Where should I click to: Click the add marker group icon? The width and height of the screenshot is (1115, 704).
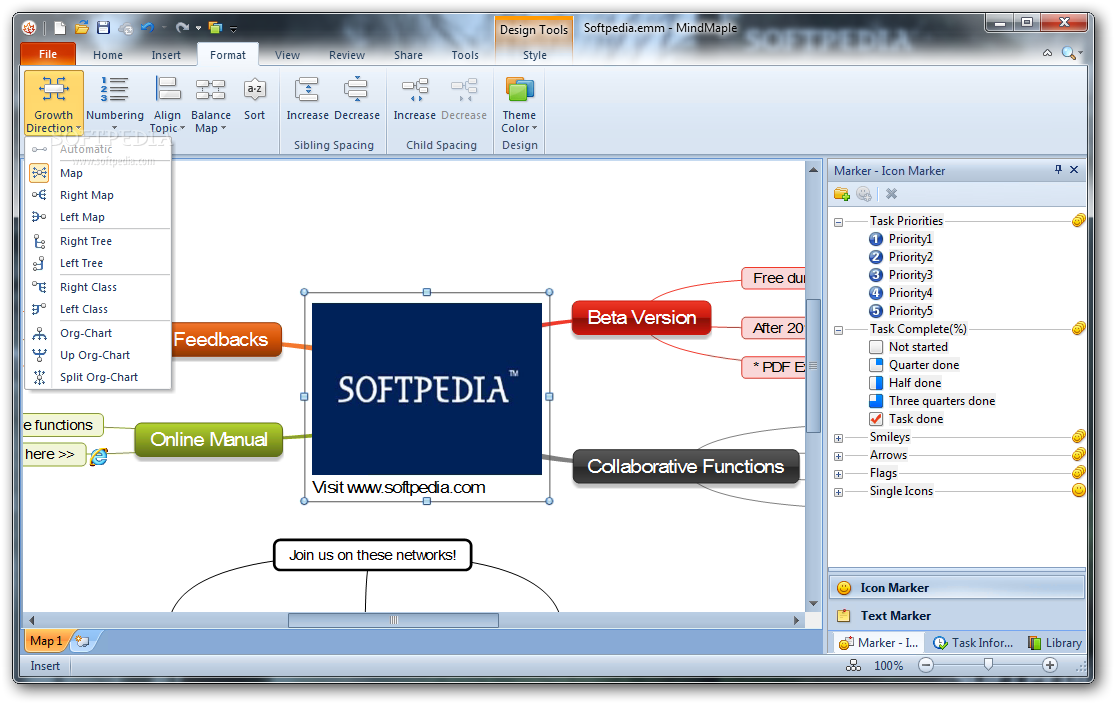842,193
